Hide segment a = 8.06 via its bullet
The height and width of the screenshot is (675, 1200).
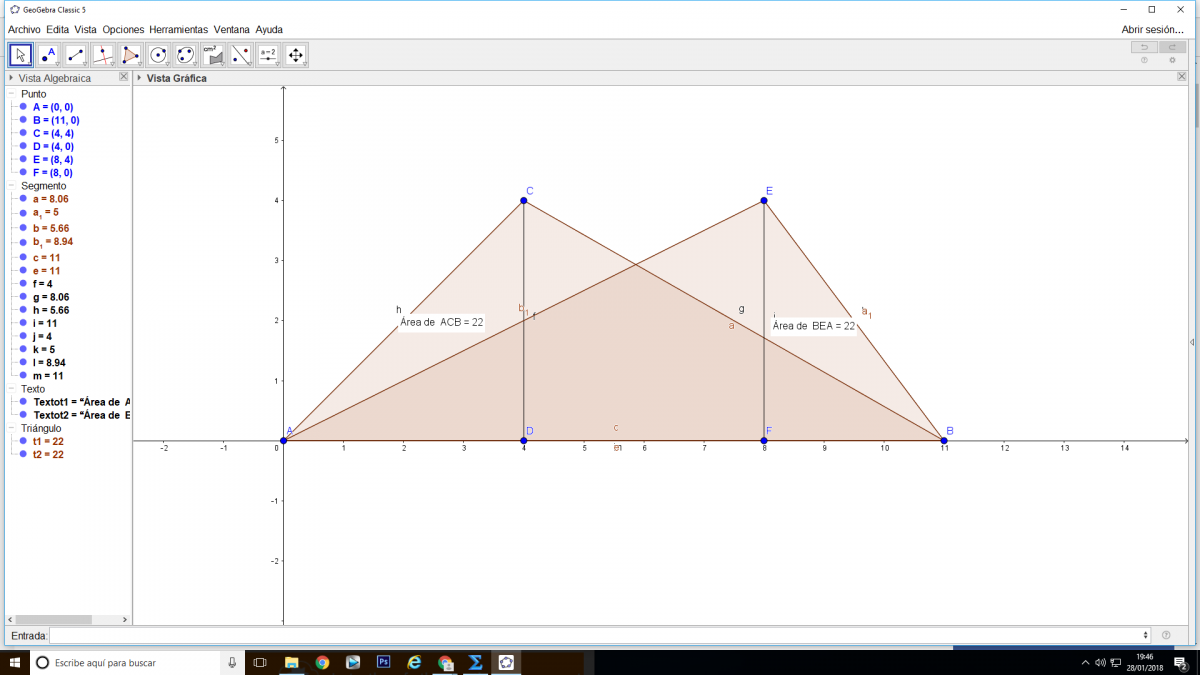22,199
